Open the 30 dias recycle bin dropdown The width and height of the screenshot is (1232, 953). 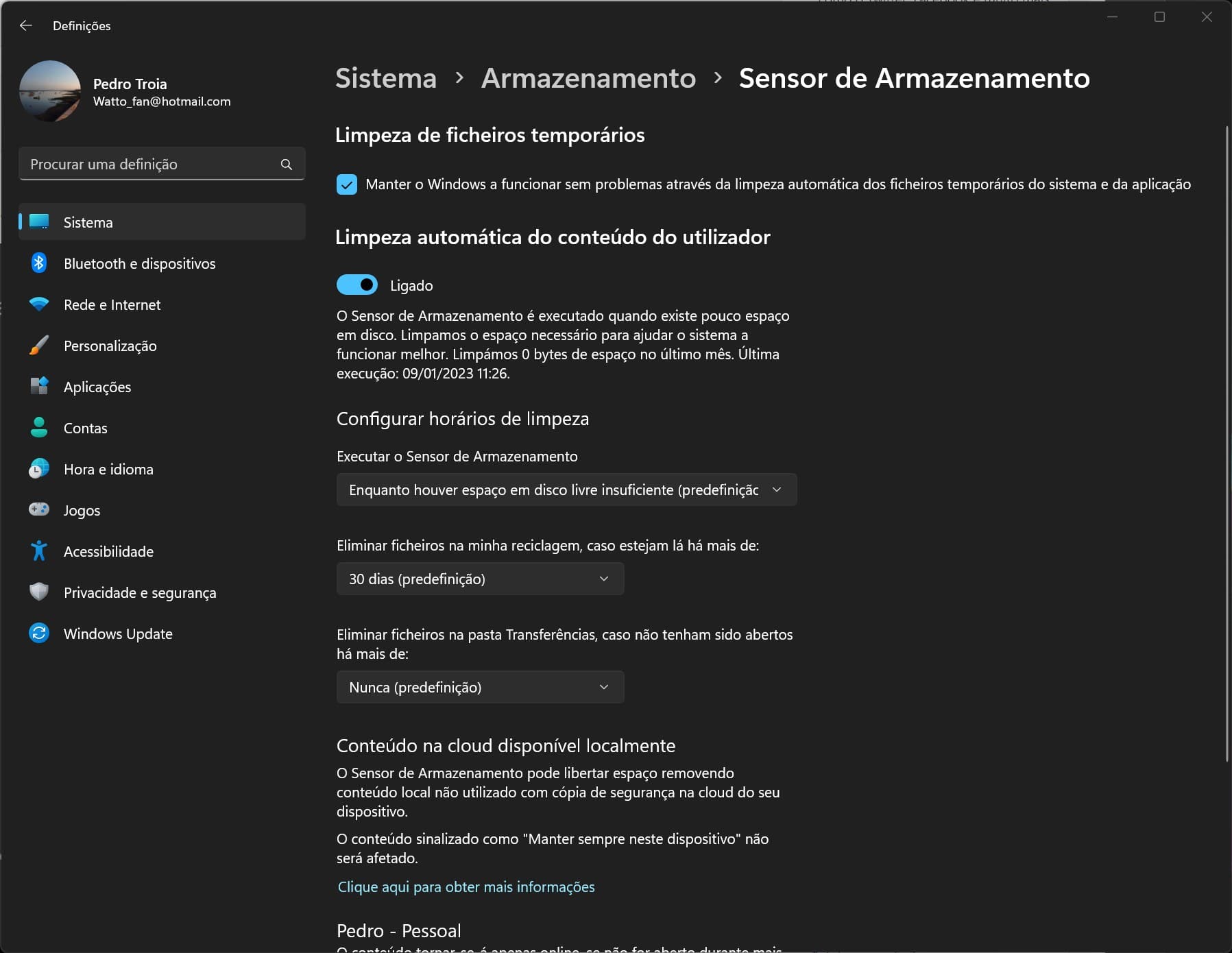480,579
